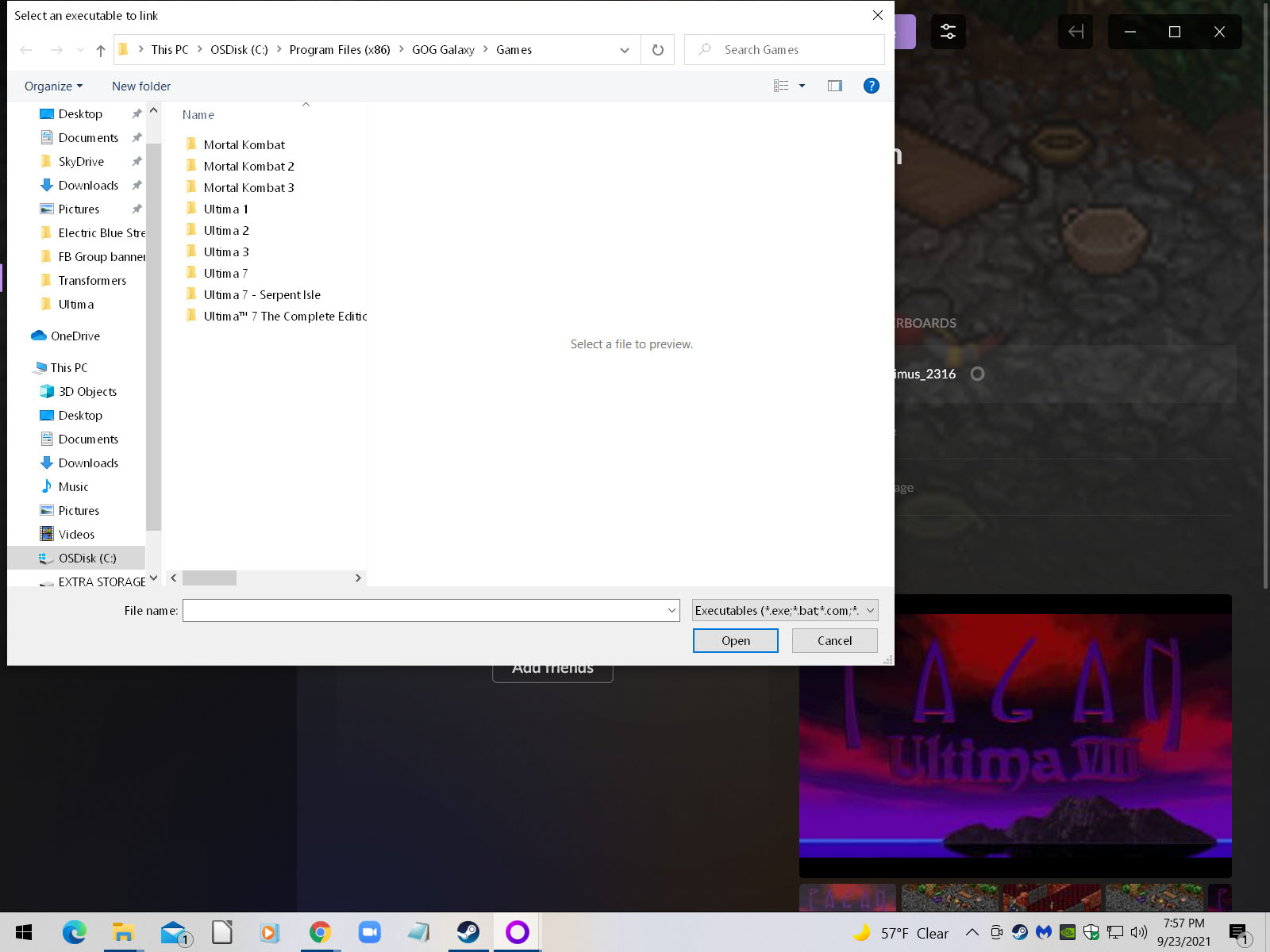Change the view layout icon
The width and height of the screenshot is (1270, 952).
[781, 86]
